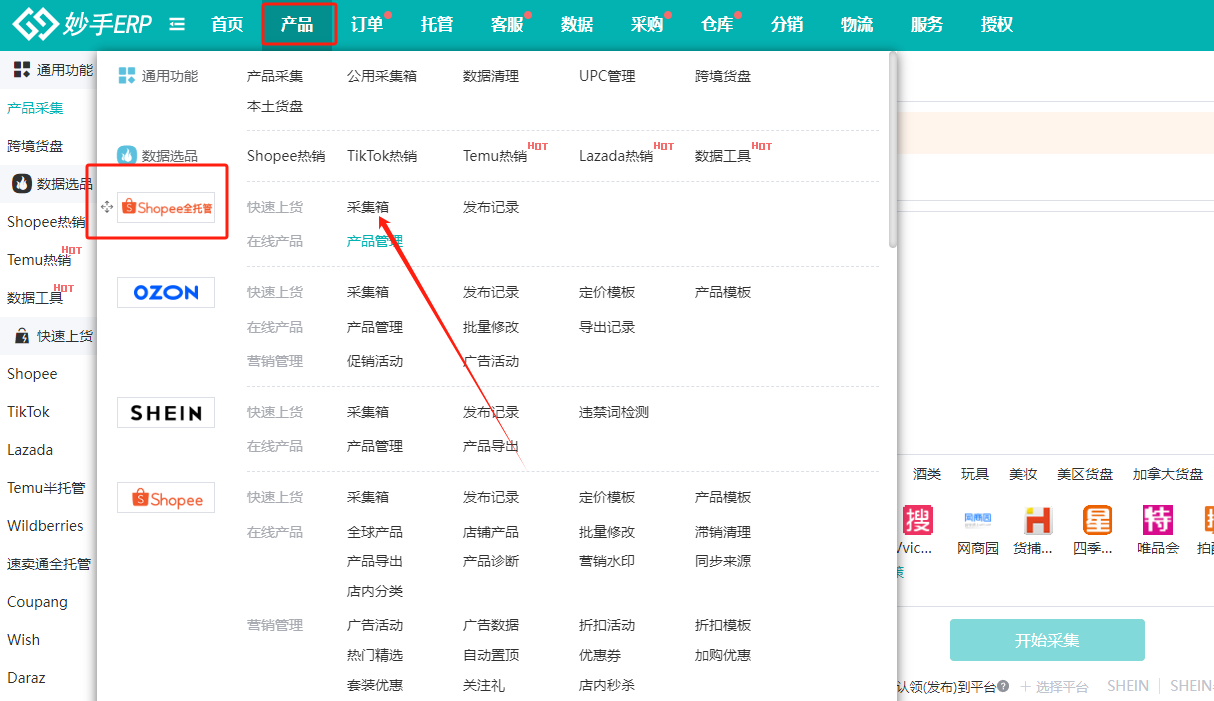Toggle the sidebar collapse hamburger icon
Image resolution: width=1214 pixels, height=701 pixels.
[177, 24]
